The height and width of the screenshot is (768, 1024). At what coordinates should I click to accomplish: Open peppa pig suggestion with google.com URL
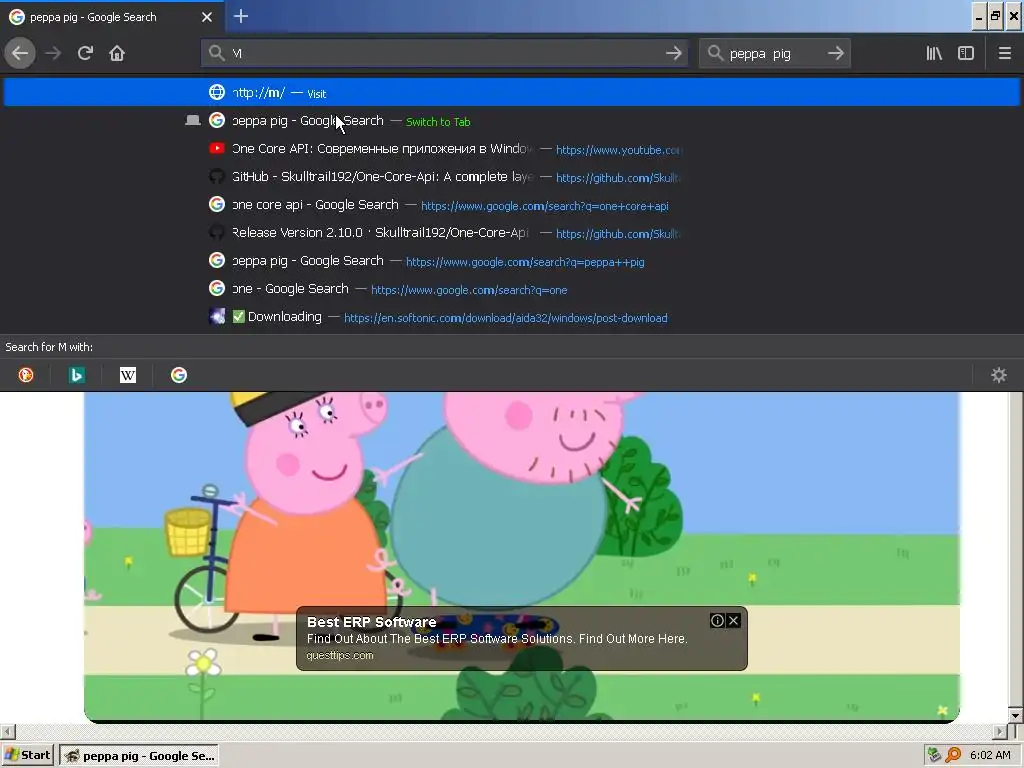pyautogui.click(x=512, y=261)
